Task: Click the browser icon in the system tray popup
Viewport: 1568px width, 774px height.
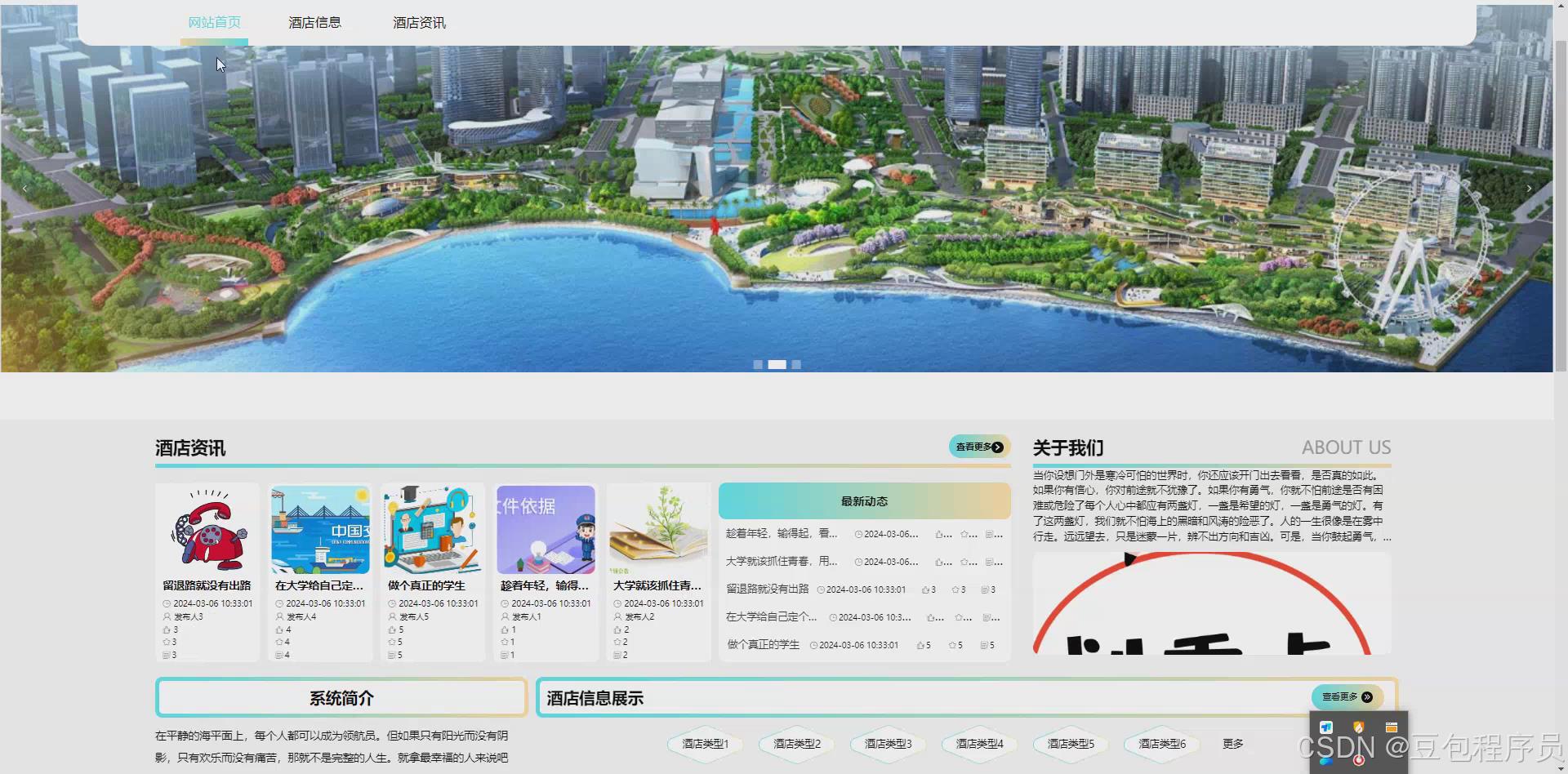Action: pyautogui.click(x=1392, y=727)
